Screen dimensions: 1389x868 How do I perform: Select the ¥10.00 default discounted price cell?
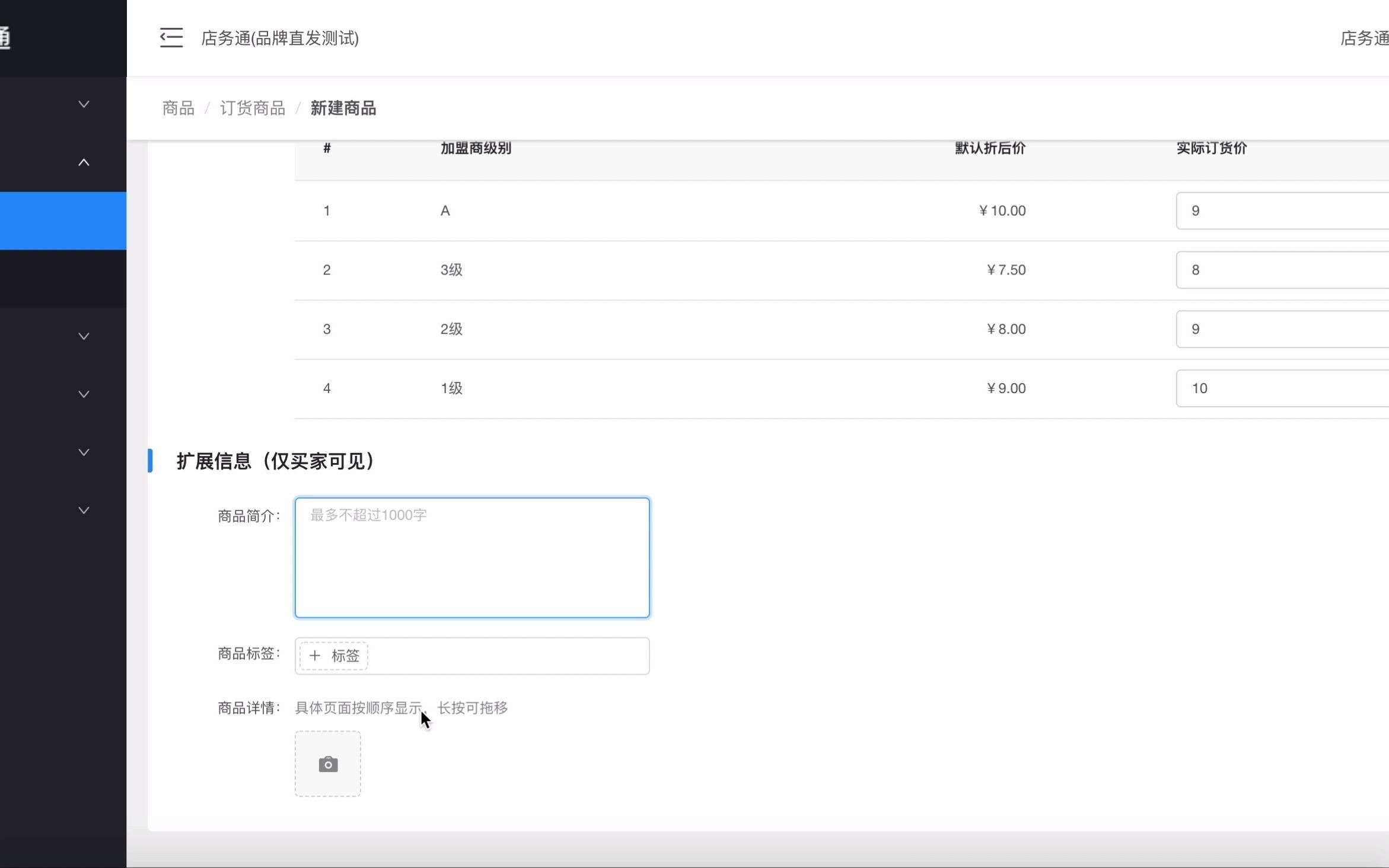tap(1002, 210)
